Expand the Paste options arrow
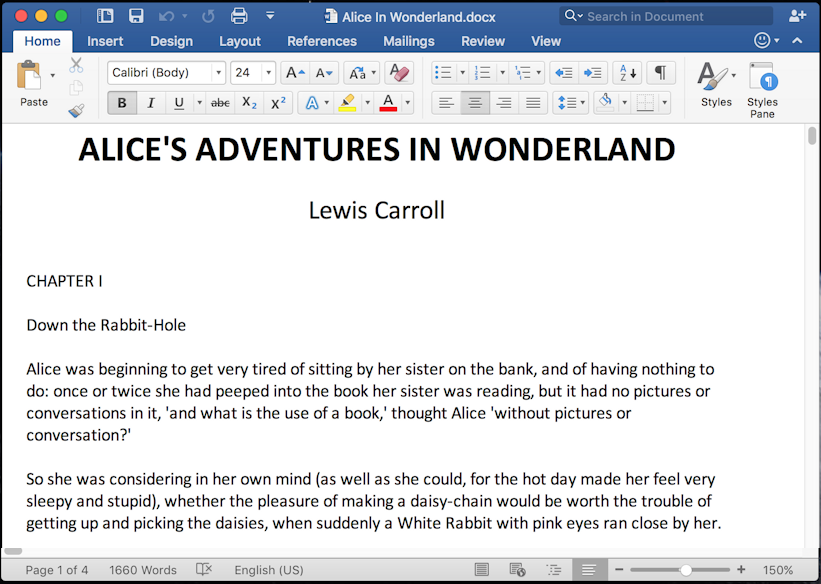 [x=52, y=75]
